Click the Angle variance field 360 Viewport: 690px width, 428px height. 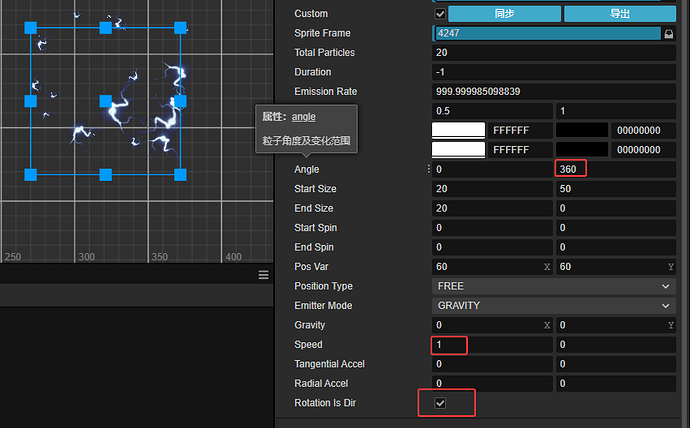click(616, 169)
